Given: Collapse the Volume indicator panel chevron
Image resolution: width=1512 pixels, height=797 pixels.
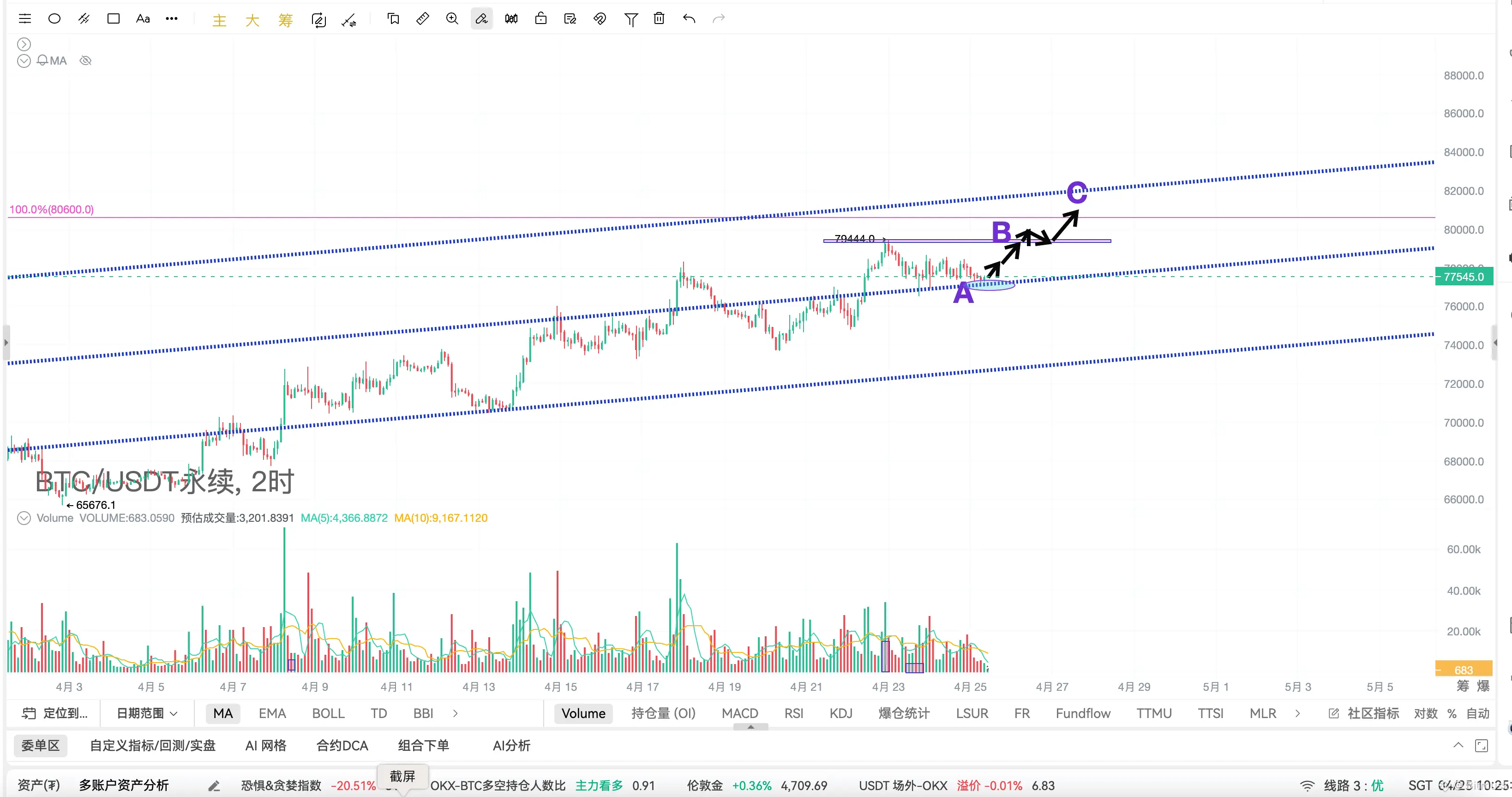Looking at the screenshot, I should (24, 518).
